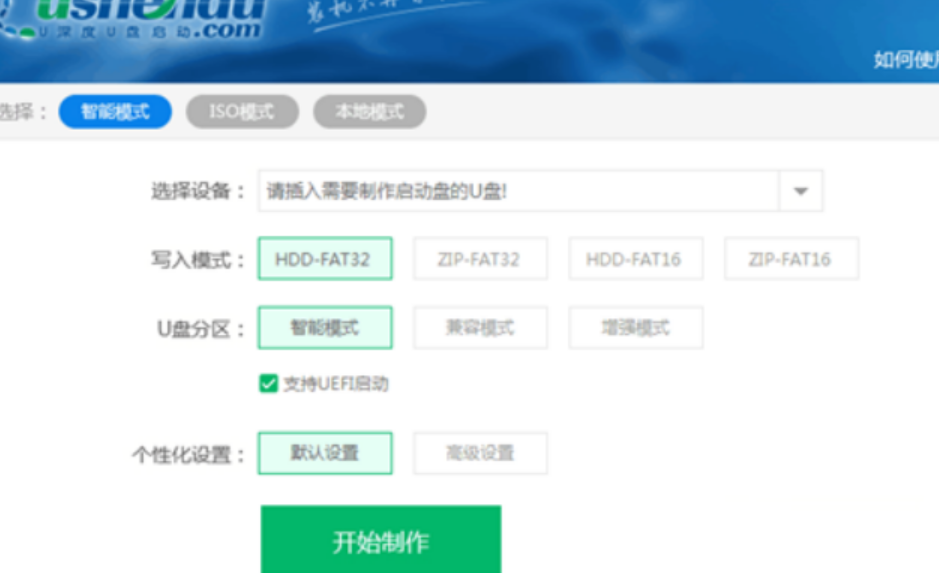Toggle the green UEFI support checkbox
Screen dimensions: 939x573
click(268, 383)
